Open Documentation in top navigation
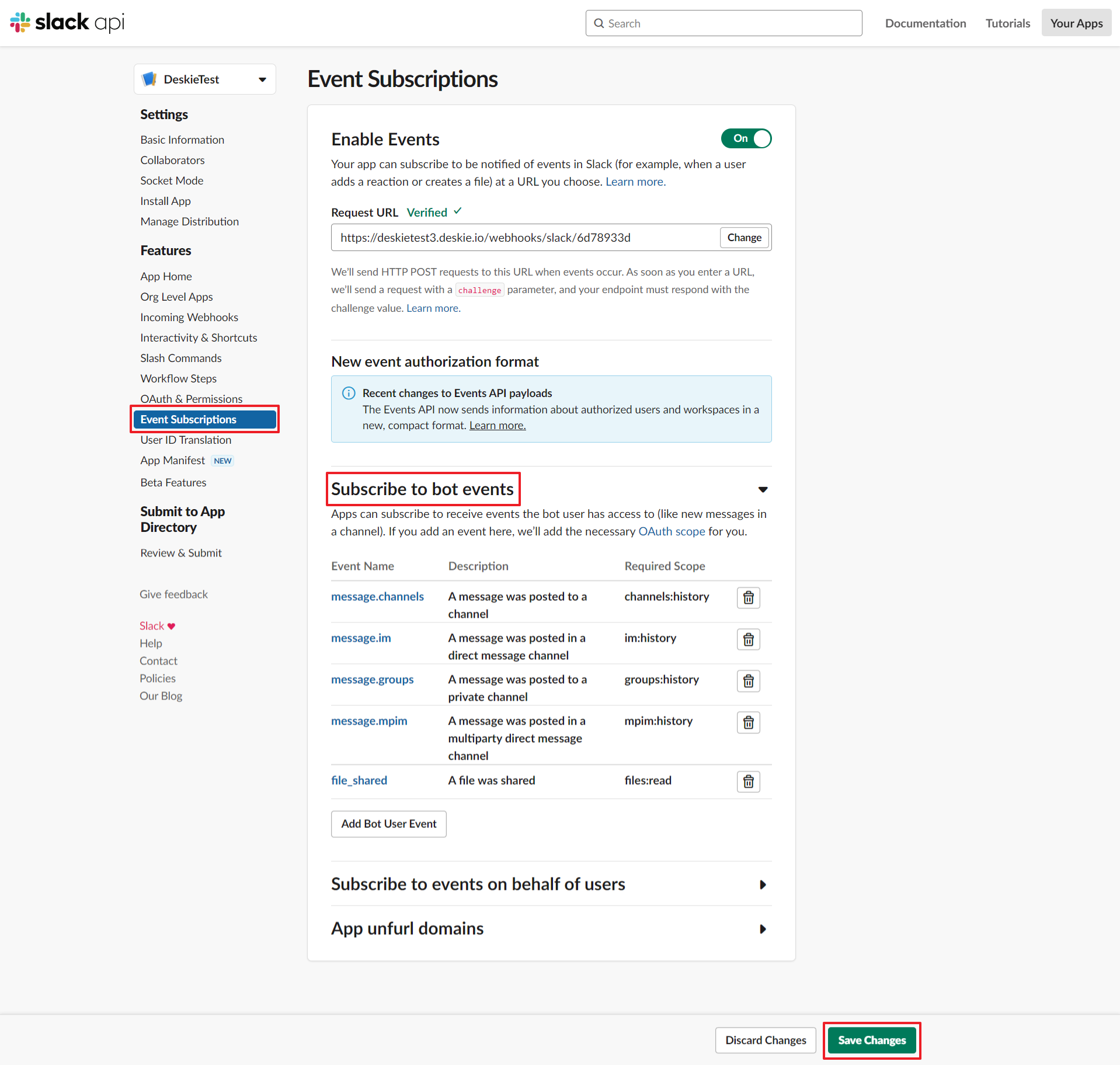Viewport: 1120px width, 1065px height. click(926, 23)
